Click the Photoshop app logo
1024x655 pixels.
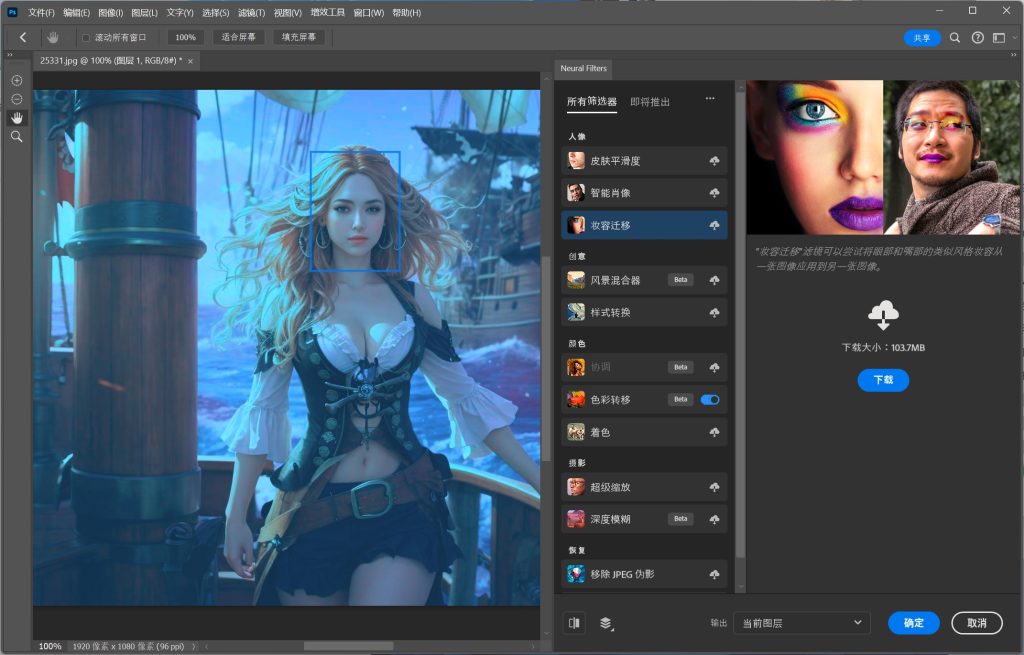12,12
